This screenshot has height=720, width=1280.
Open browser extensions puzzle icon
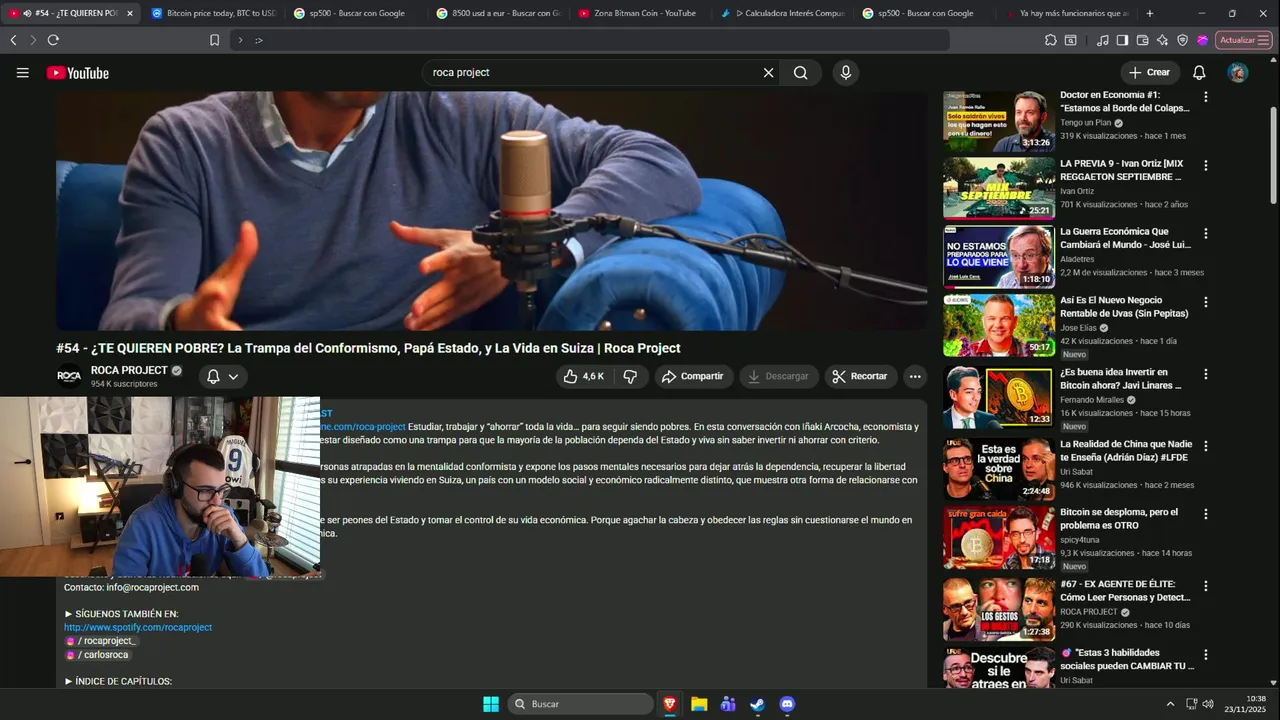(x=1050, y=40)
